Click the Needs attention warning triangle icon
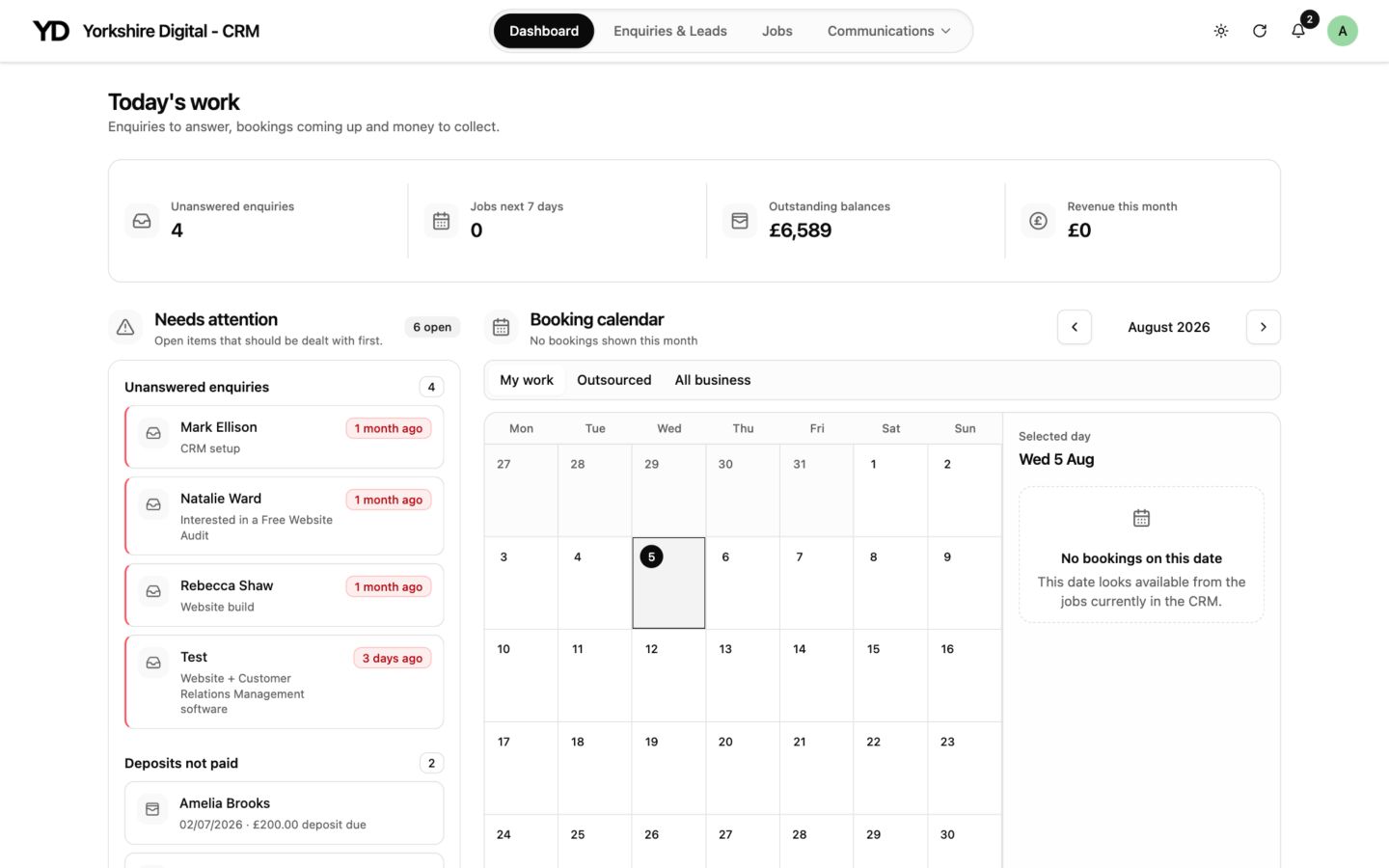The image size is (1389, 868). 125,328
